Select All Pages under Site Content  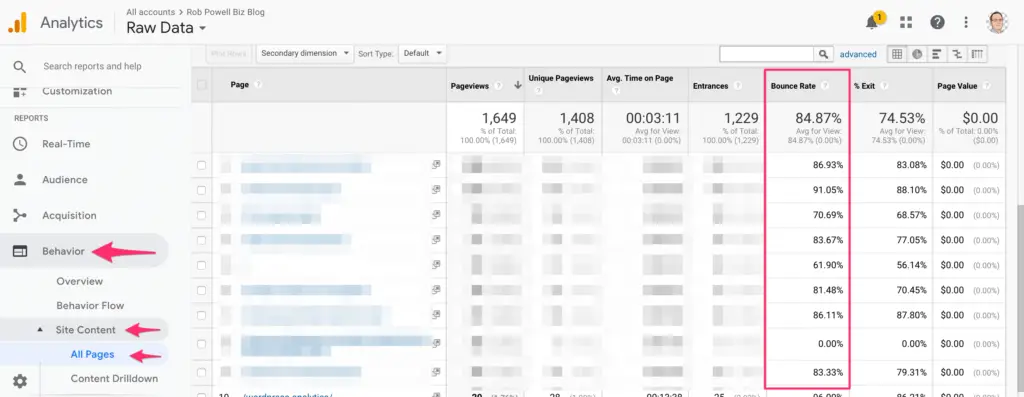92,355
